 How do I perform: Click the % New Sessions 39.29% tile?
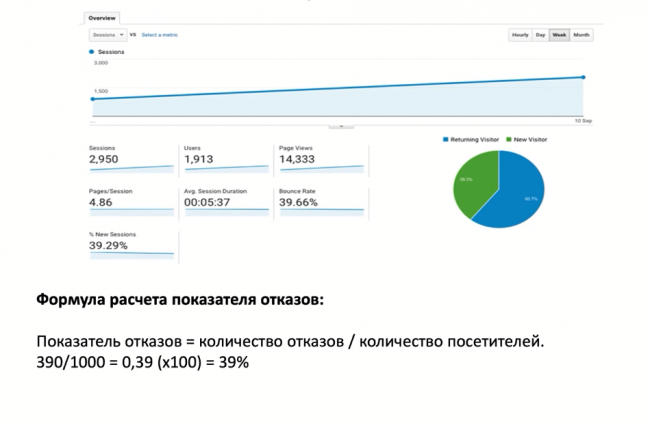tap(131, 245)
